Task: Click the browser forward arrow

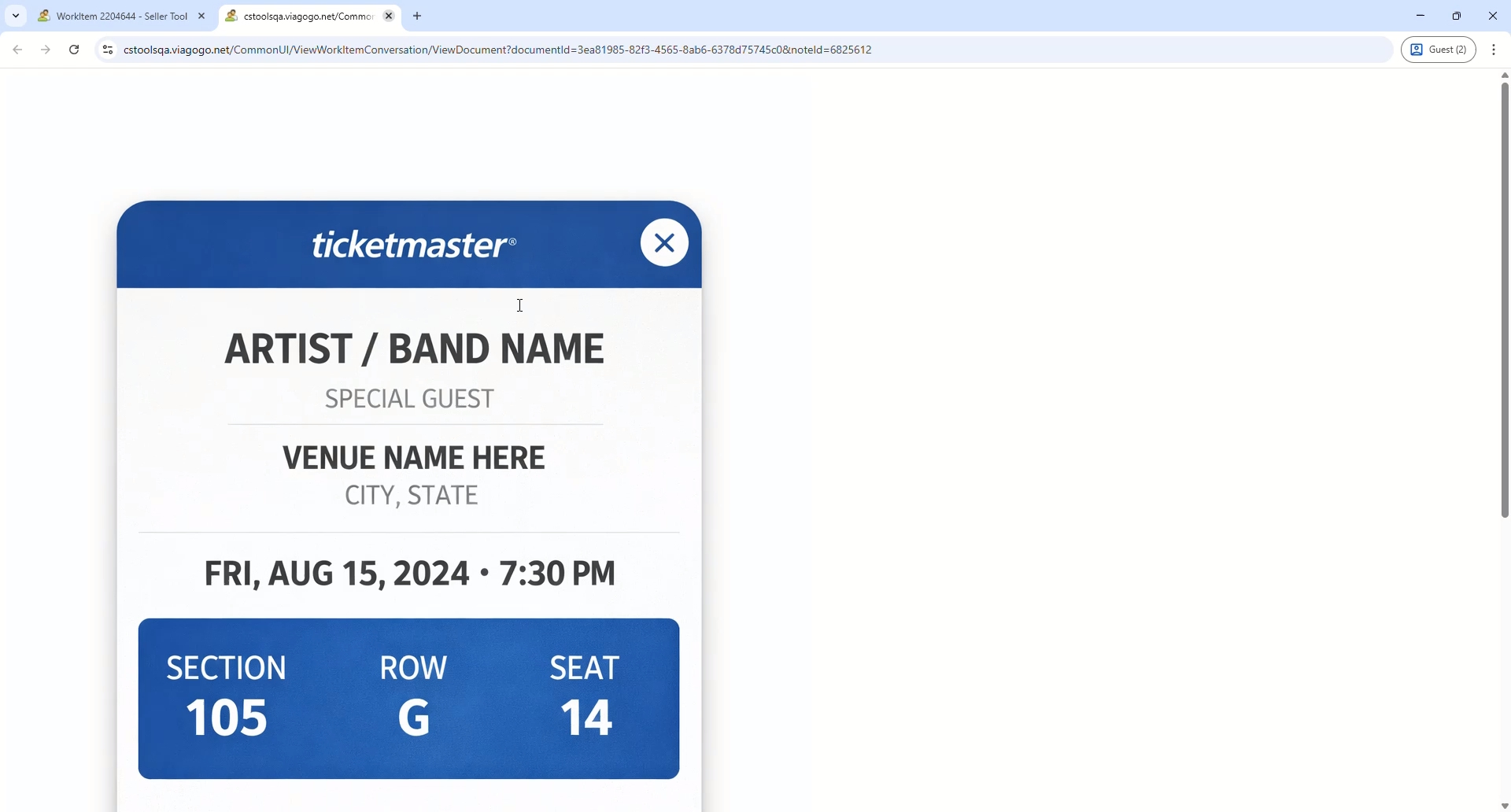Action: point(46,50)
